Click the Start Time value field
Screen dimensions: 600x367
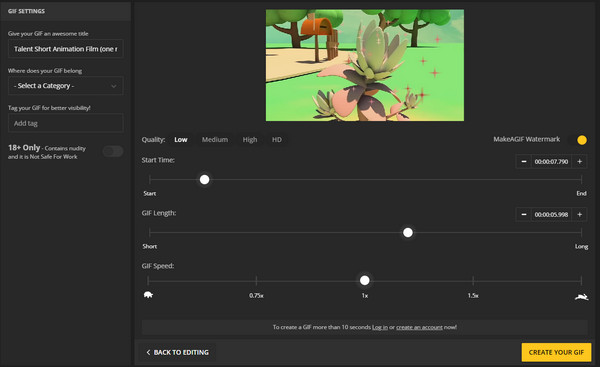[x=551, y=161]
